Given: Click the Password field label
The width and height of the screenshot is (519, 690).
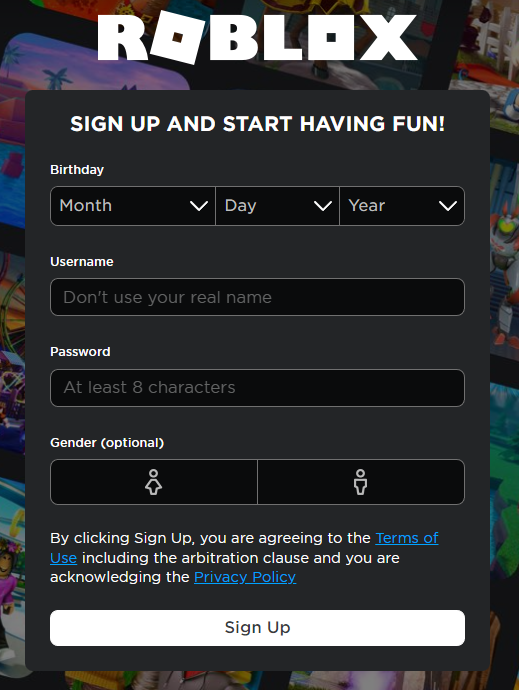Looking at the screenshot, I should point(80,352).
